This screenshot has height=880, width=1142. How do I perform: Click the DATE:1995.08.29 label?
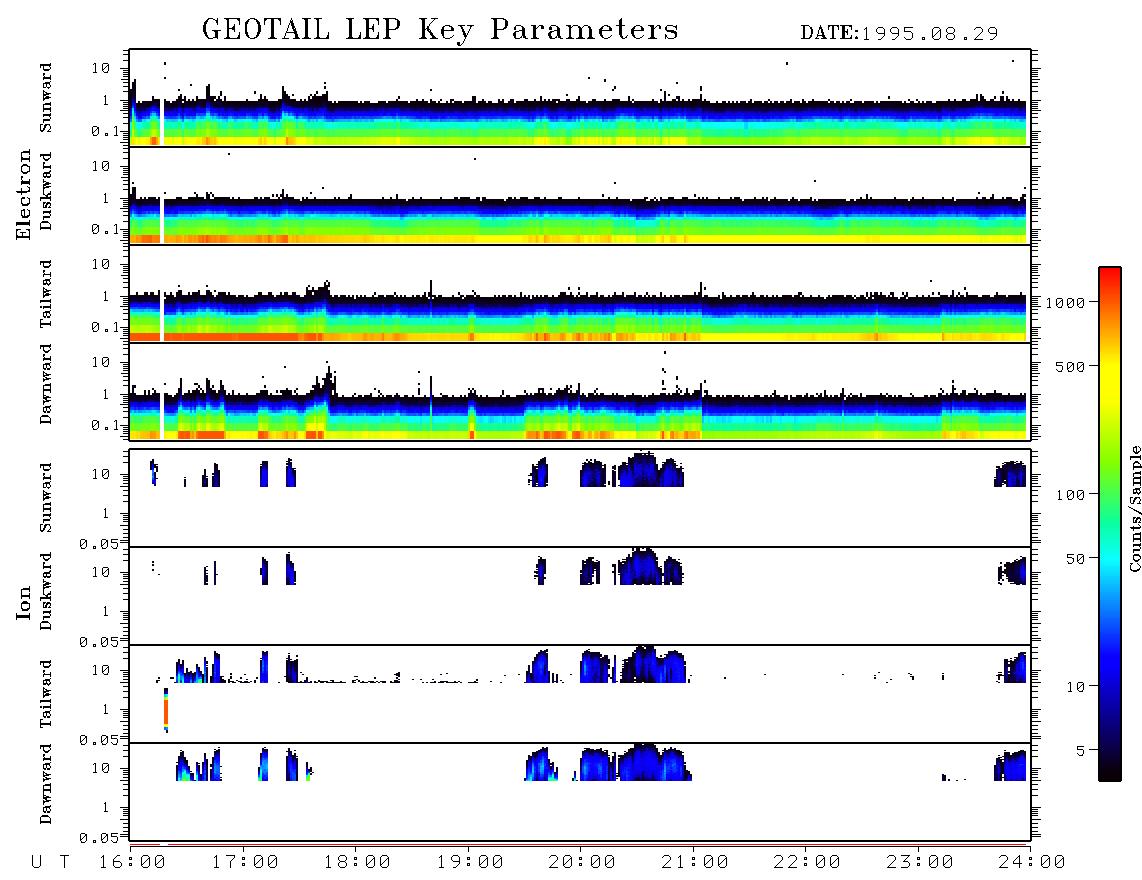tap(899, 34)
